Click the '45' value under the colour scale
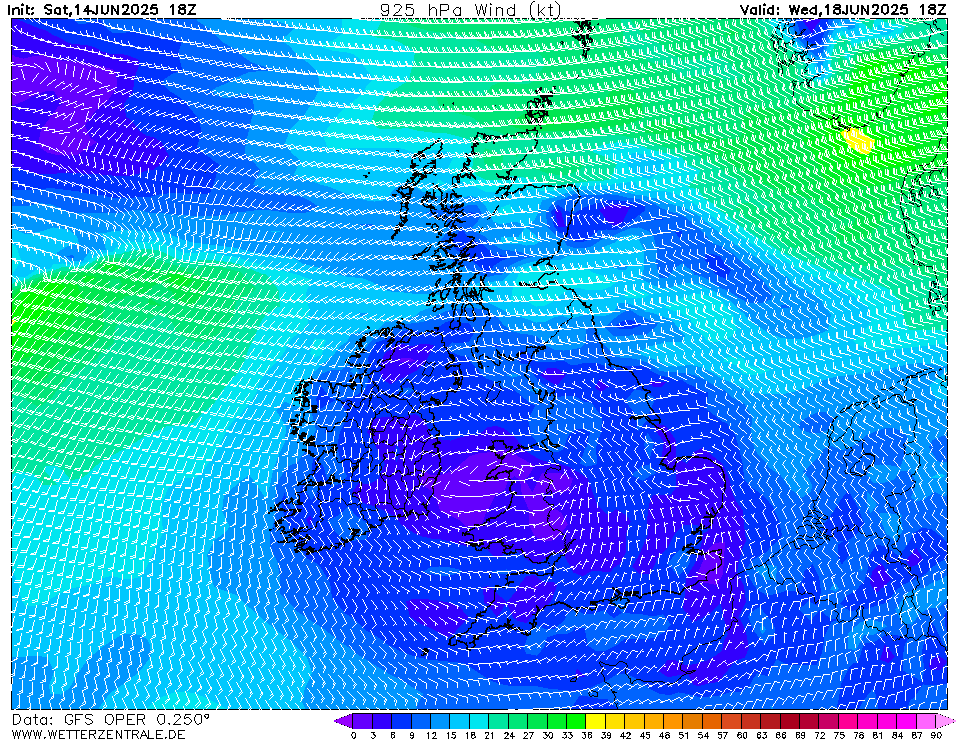 [645, 735]
